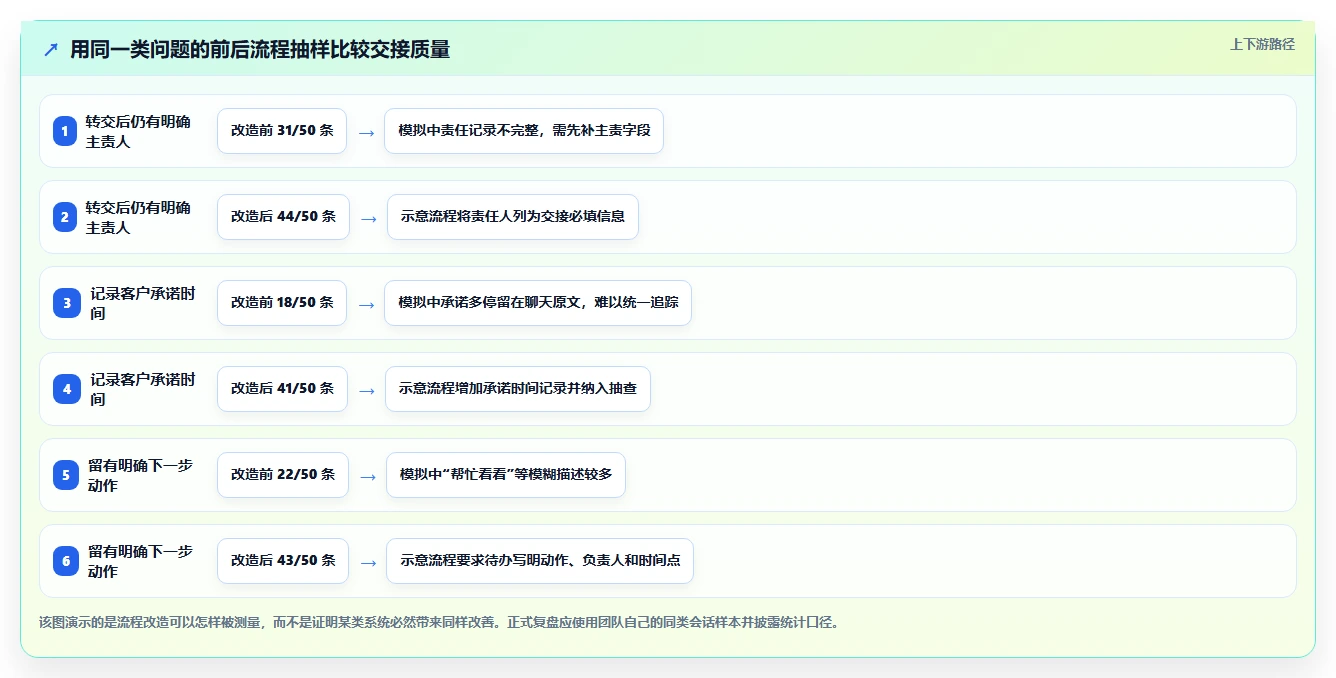The width and height of the screenshot is (1336, 678).
Task: Click the arrow after 改造前 22/50 条
Action: point(368,476)
